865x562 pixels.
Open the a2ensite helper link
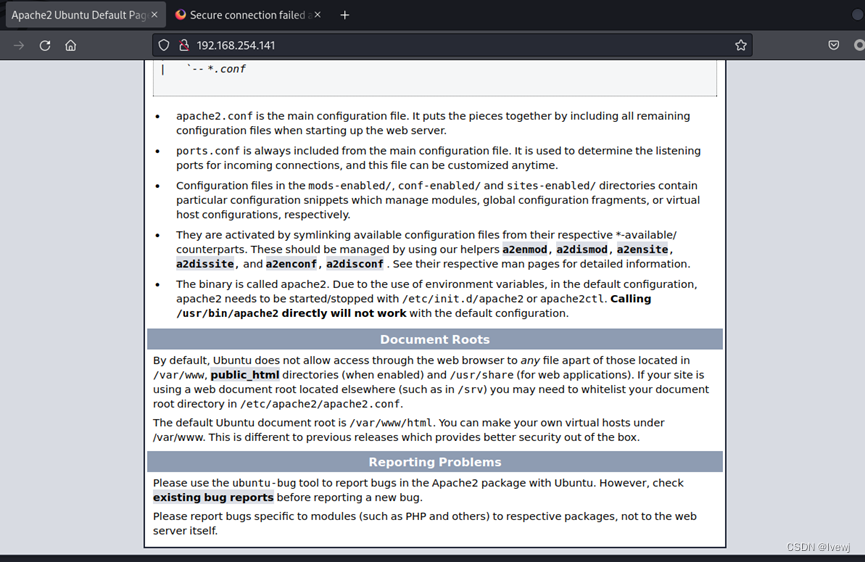pyautogui.click(x=642, y=249)
